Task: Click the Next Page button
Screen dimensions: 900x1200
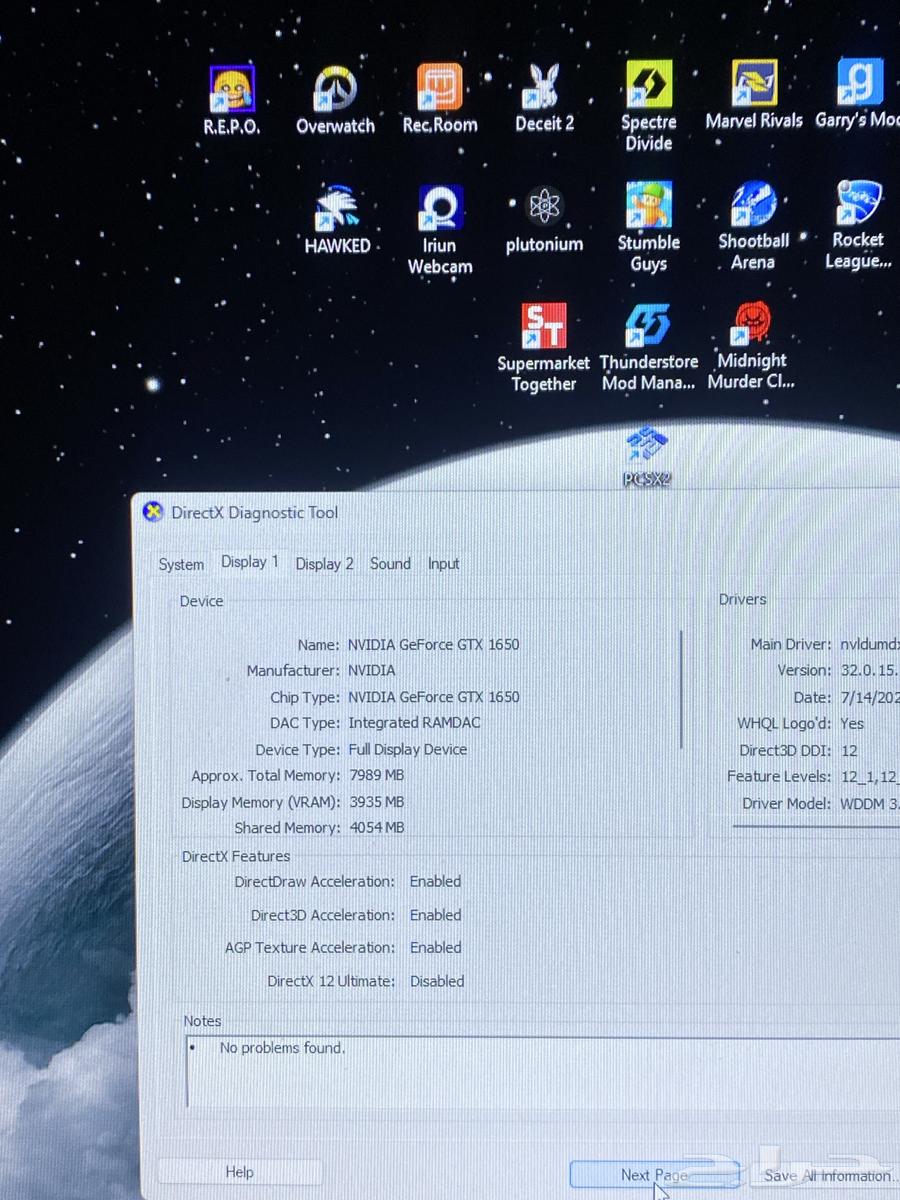Action: coord(654,1175)
